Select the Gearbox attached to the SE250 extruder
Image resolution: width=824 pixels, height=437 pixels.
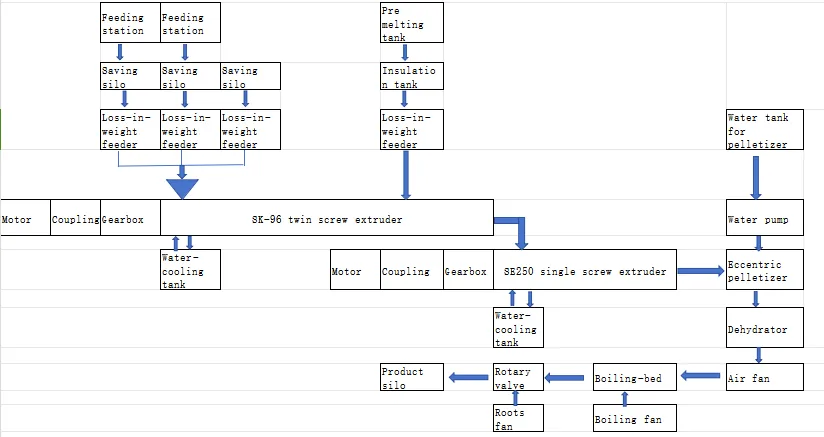click(468, 269)
